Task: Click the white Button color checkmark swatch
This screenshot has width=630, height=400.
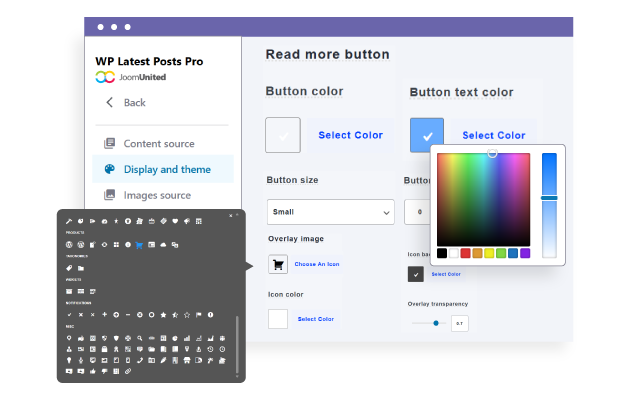Action: tap(283, 135)
